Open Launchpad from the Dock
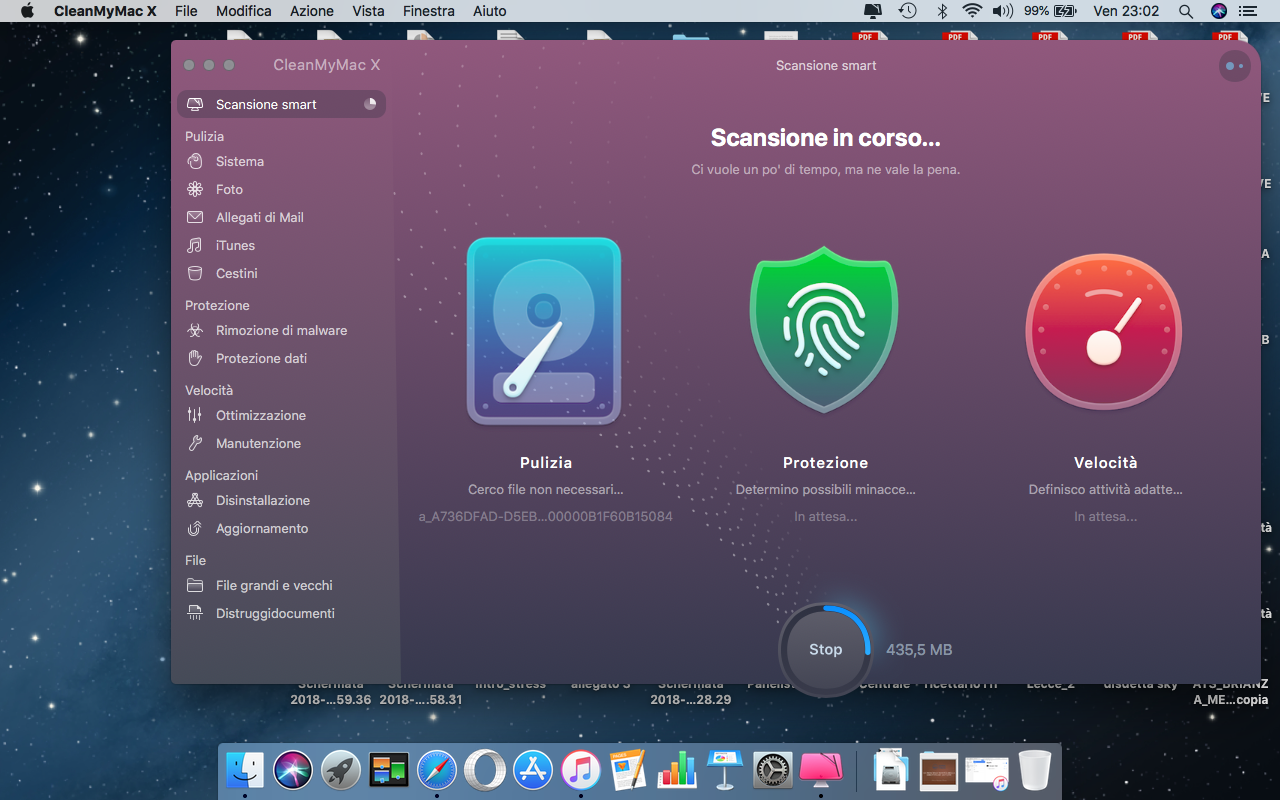This screenshot has width=1280, height=800. tap(341, 770)
